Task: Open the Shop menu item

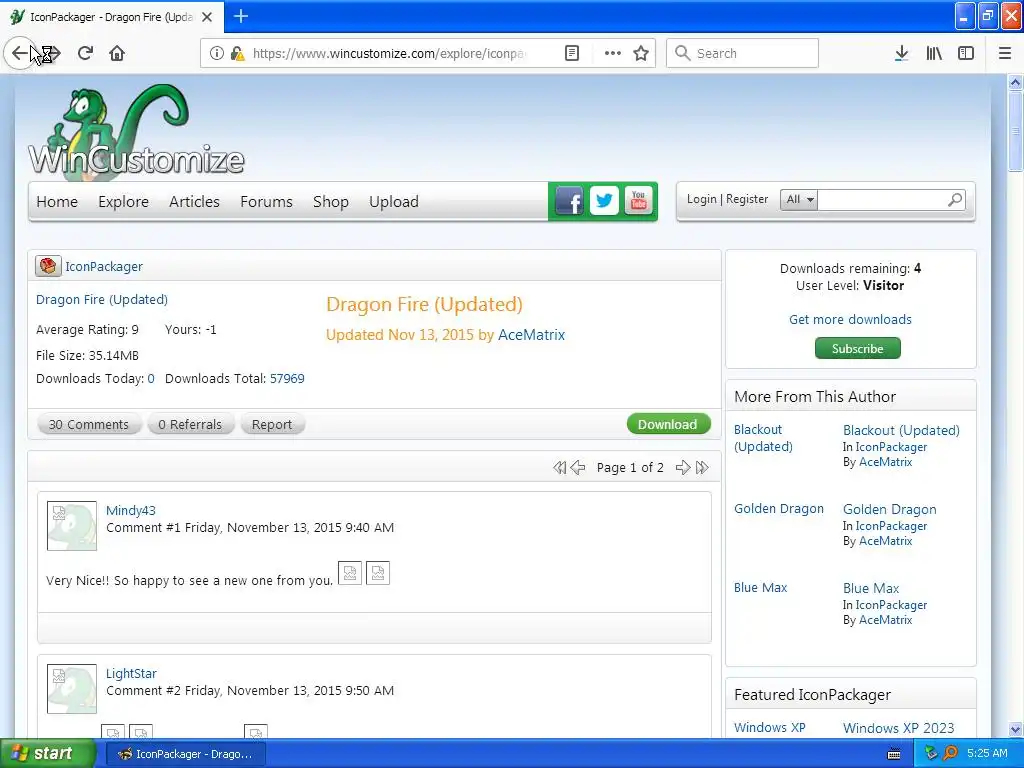Action: pyautogui.click(x=330, y=202)
